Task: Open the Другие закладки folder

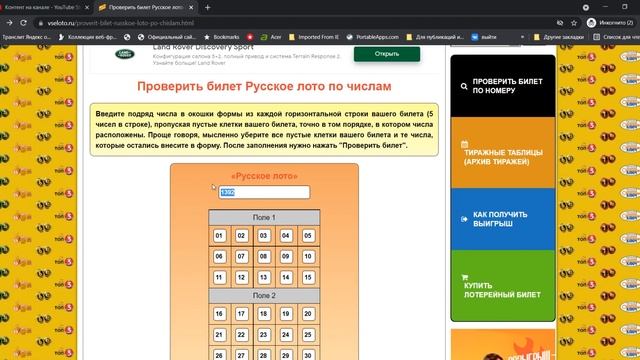Action: [x=559, y=37]
